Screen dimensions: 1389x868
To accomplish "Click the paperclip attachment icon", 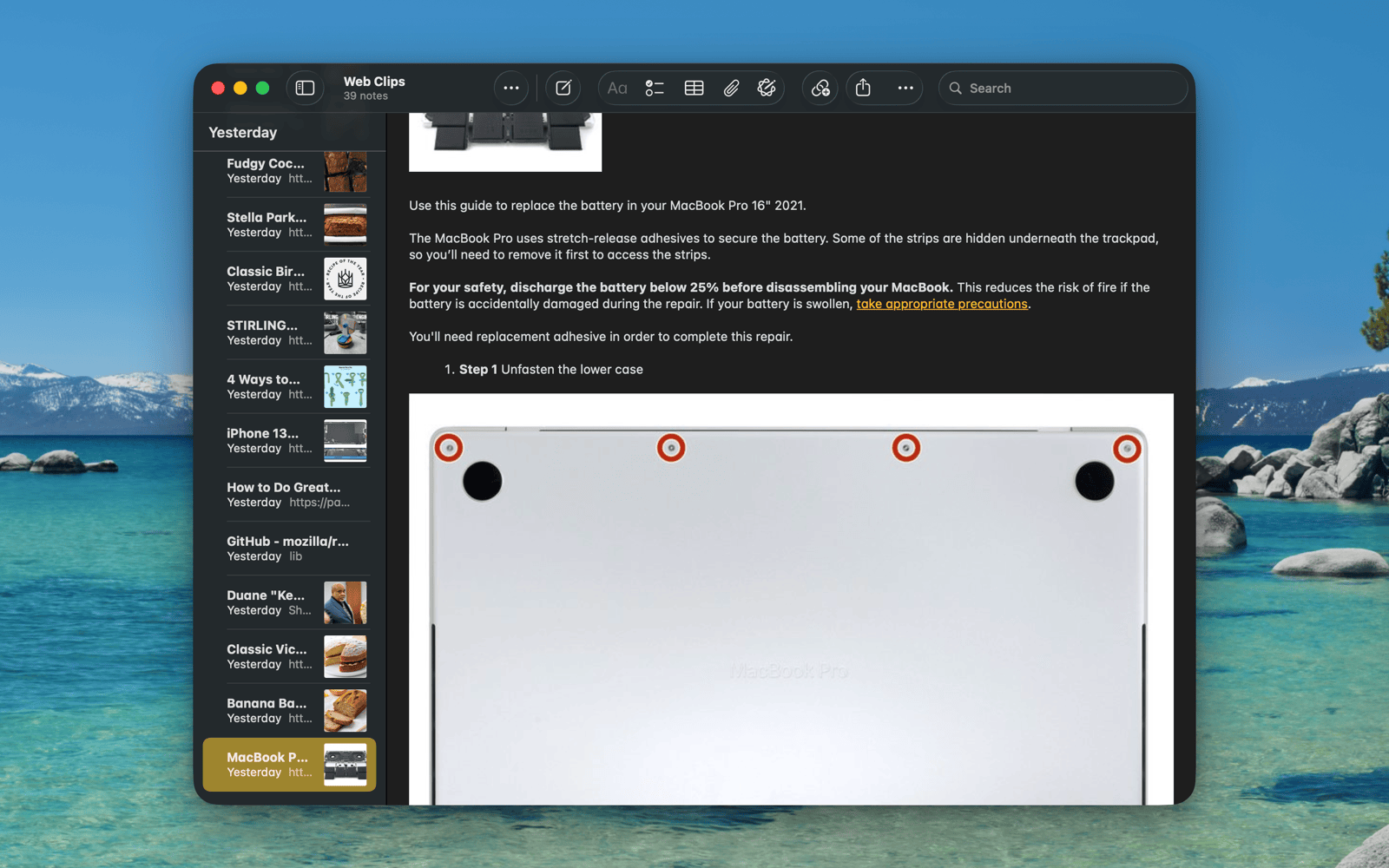I will tap(731, 88).
